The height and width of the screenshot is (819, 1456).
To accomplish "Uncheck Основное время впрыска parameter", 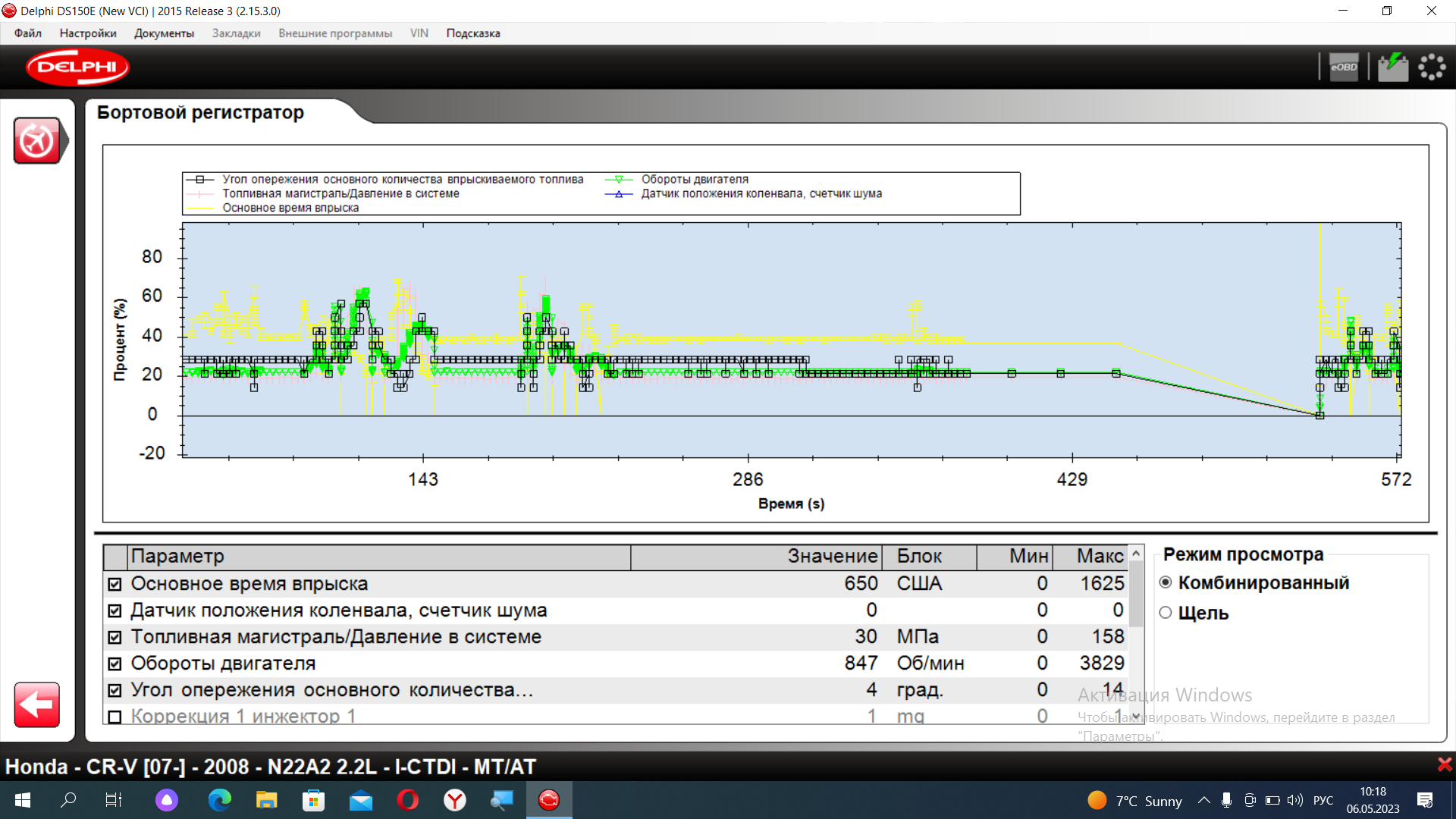I will pyautogui.click(x=115, y=584).
